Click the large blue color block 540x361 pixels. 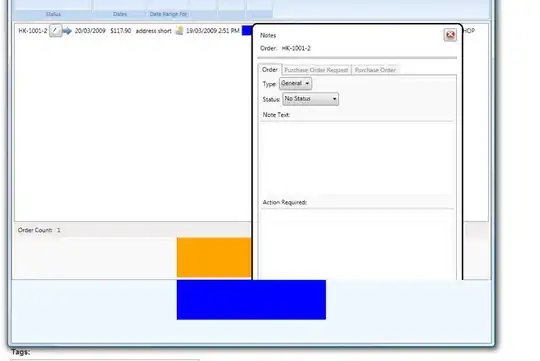coord(251,300)
